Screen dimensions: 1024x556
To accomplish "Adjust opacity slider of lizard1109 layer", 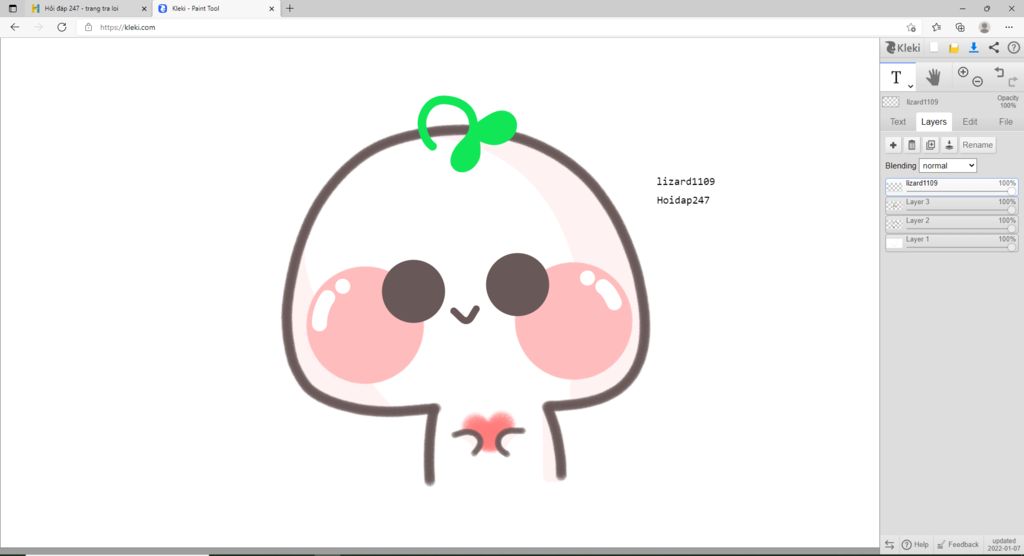I will coord(961,191).
